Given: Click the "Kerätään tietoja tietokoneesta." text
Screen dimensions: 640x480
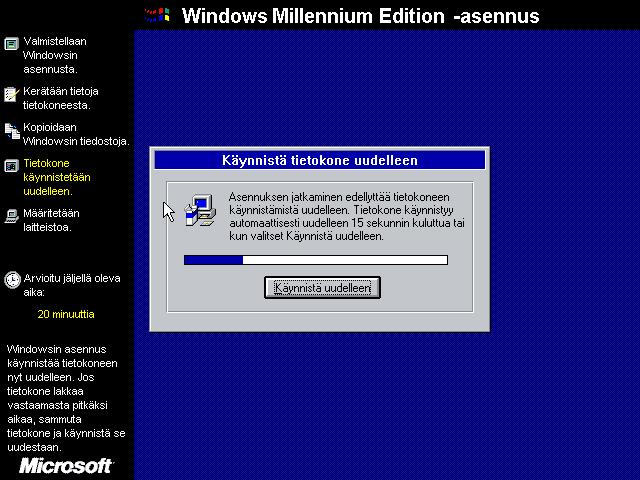Looking at the screenshot, I should pyautogui.click(x=61, y=98).
